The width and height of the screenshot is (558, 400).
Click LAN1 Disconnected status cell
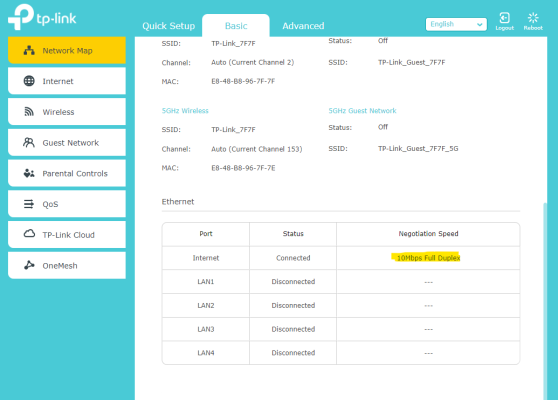pyautogui.click(x=293, y=281)
